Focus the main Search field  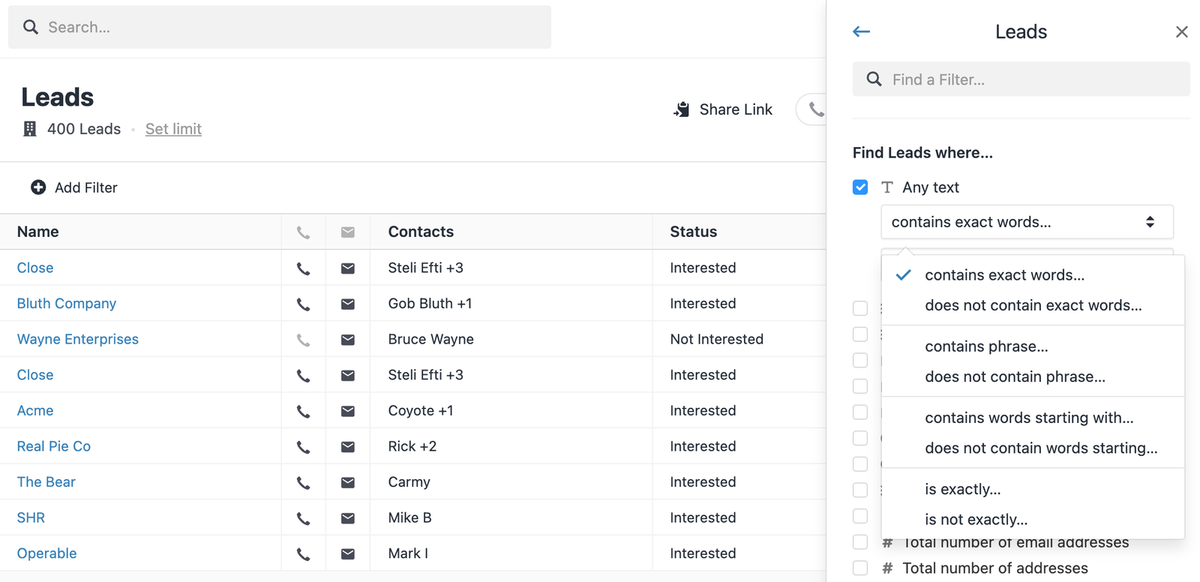pyautogui.click(x=279, y=27)
